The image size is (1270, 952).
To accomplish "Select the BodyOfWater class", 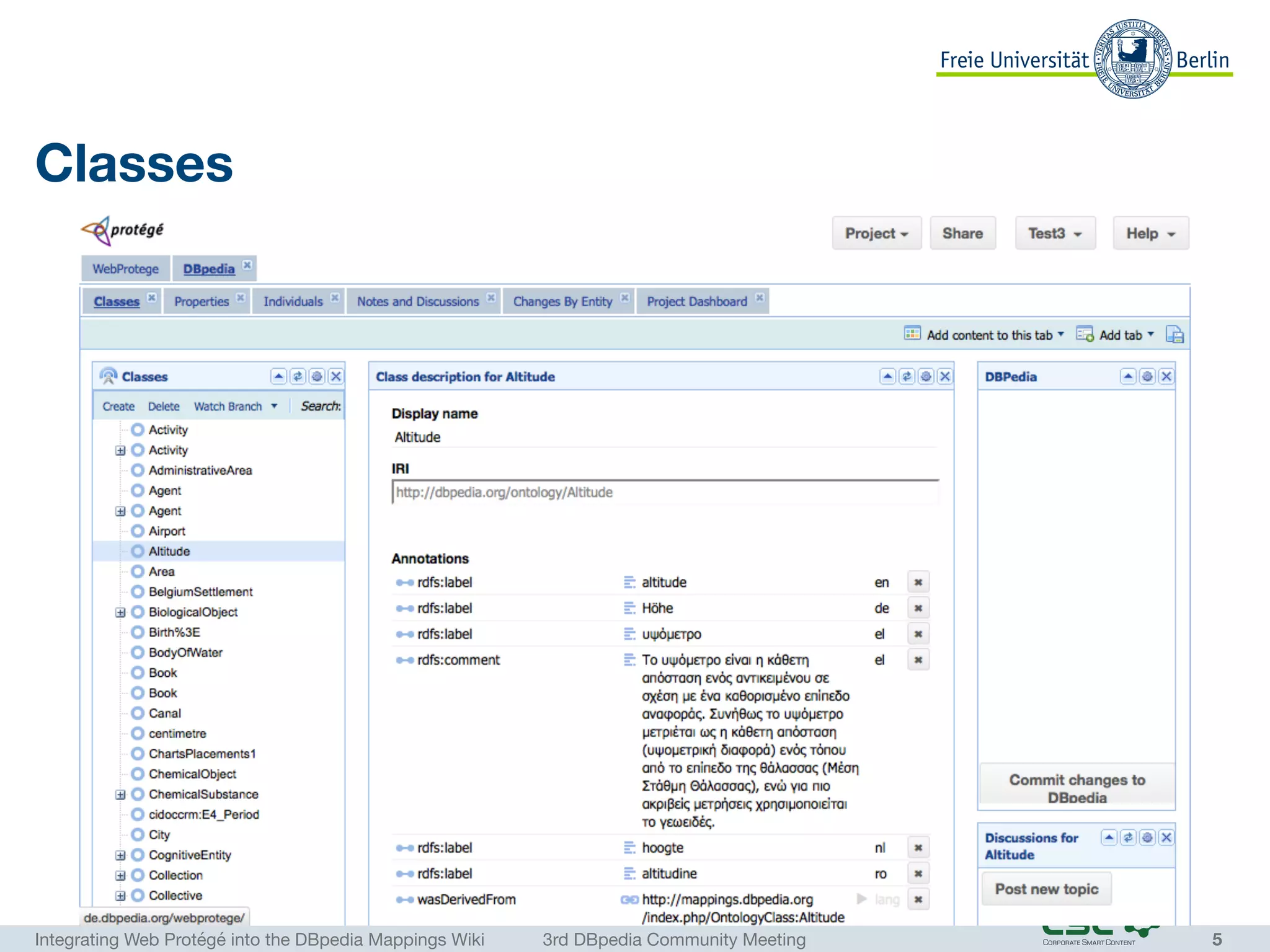I will pyautogui.click(x=185, y=653).
